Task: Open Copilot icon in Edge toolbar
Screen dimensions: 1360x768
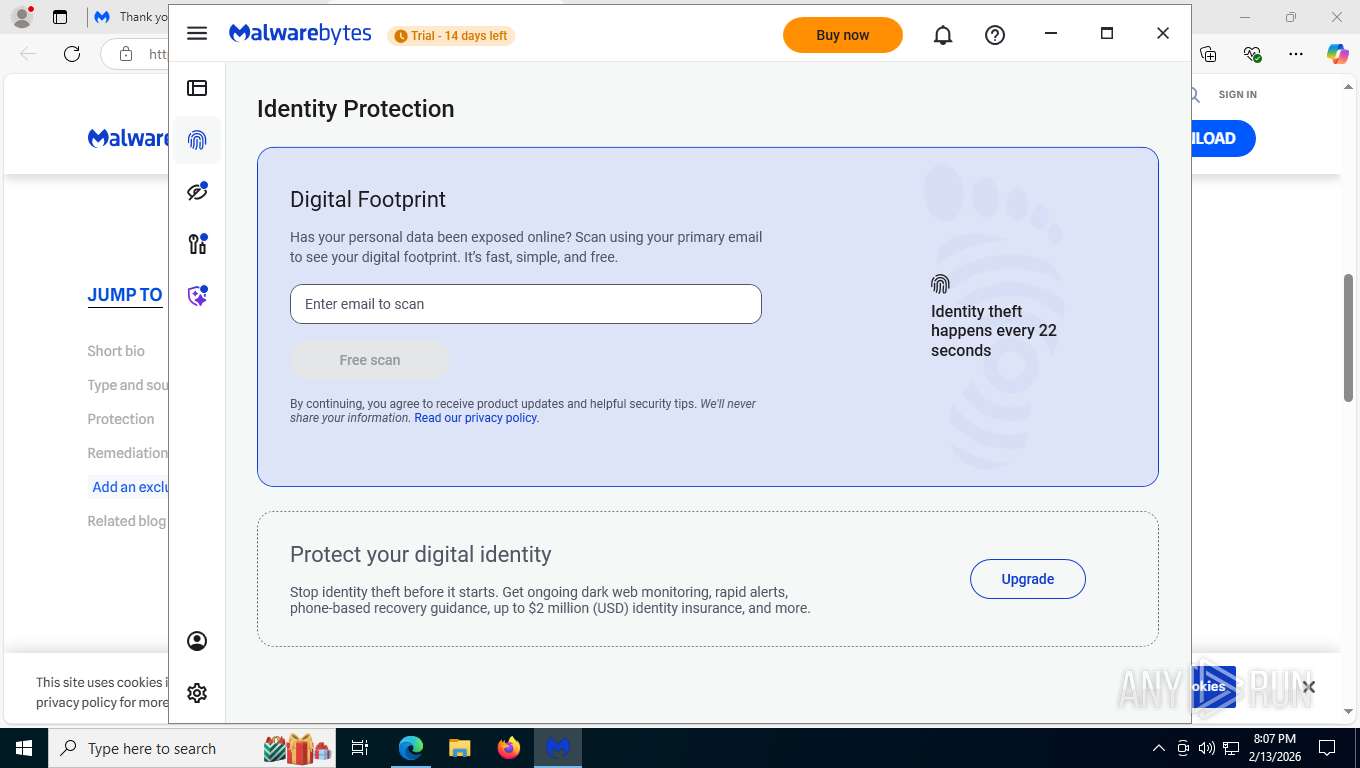Action: 1338,54
